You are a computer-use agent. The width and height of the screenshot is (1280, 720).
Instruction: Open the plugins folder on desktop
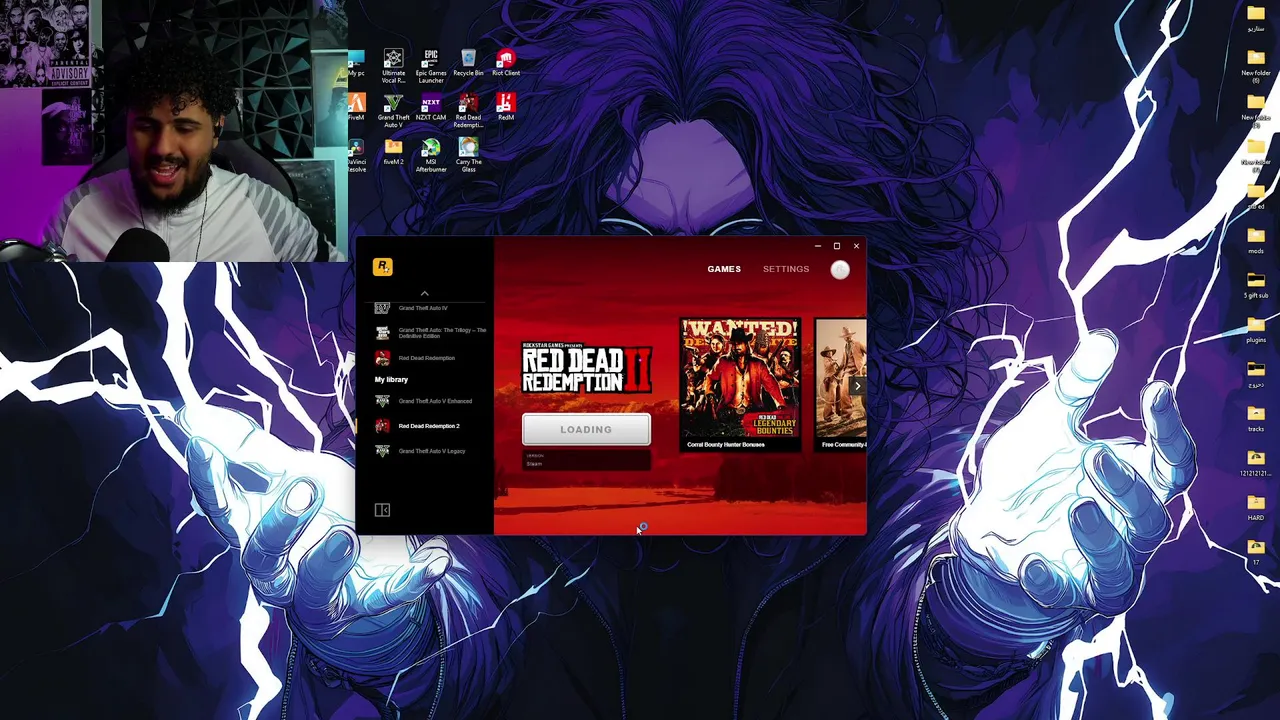(x=1256, y=330)
